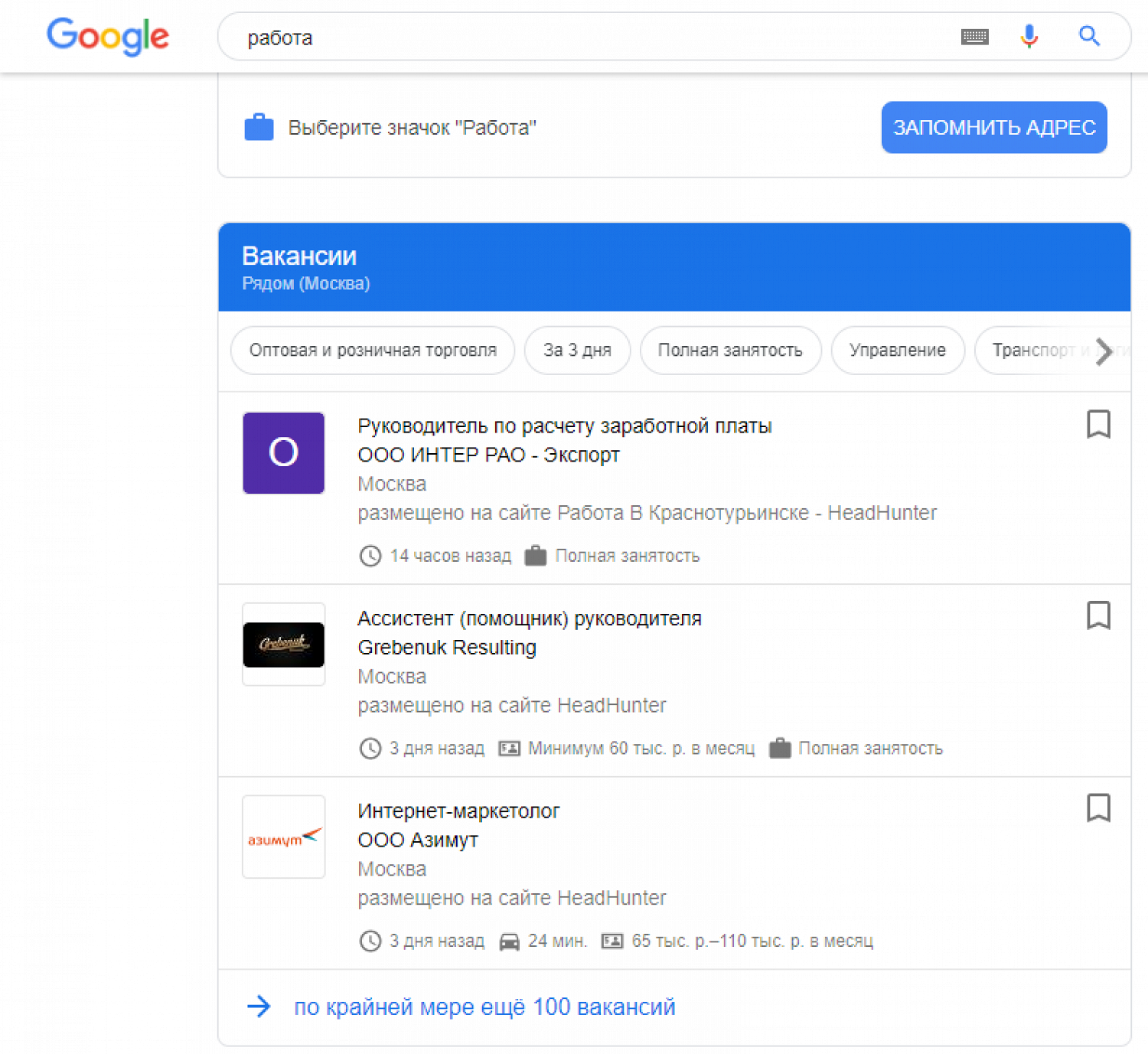Open the Интернет-маркетолог job title
1148x1054 pixels.
click(458, 811)
